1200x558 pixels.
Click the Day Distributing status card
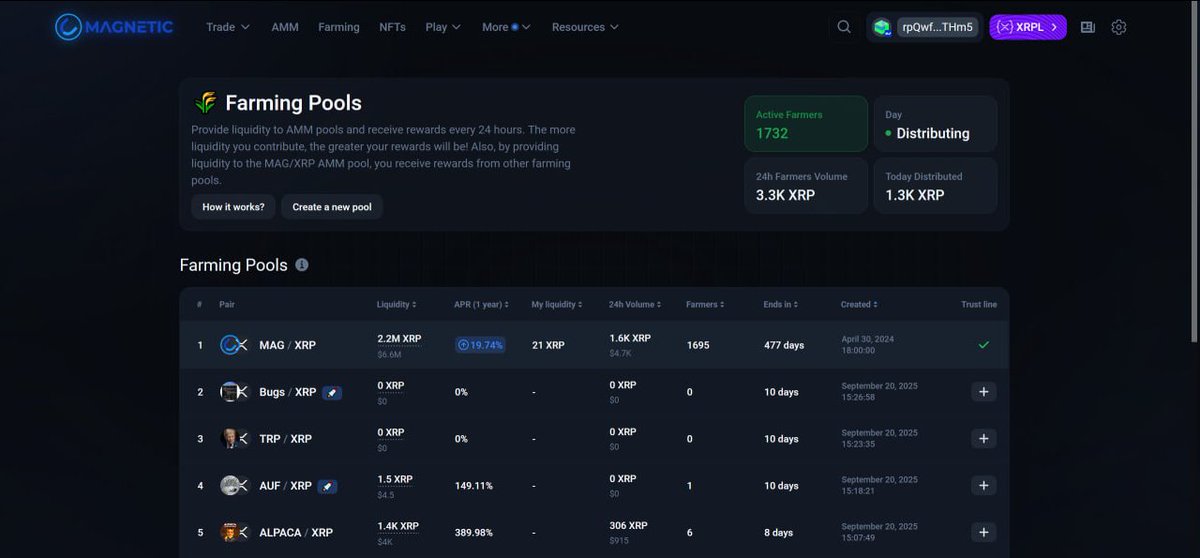pos(935,124)
